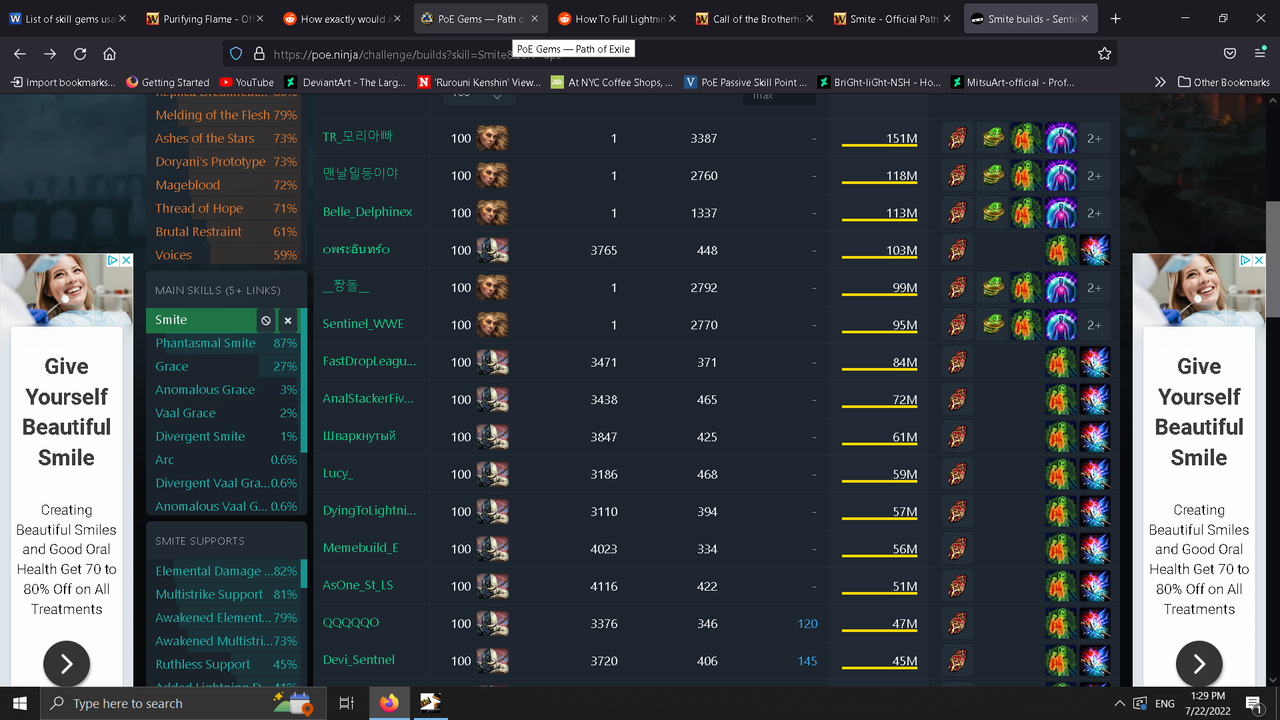Click the green body icon in Sentinel_WWE row
This screenshot has height=720, width=1280.
[x=1026, y=324]
